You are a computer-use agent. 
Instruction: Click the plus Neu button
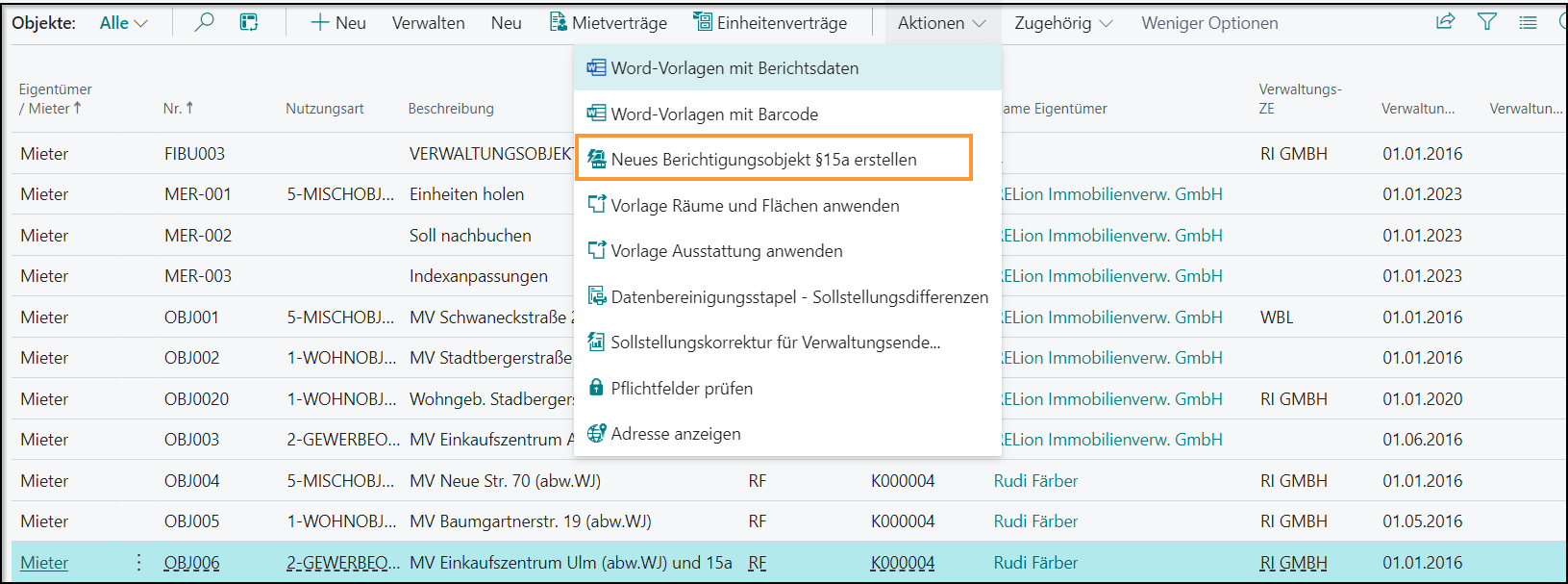point(338,22)
